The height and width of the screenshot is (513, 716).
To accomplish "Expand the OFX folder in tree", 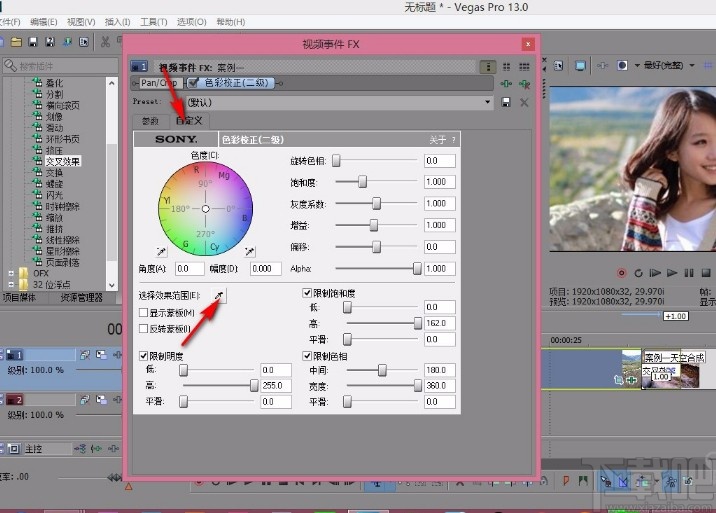I will coord(12,272).
